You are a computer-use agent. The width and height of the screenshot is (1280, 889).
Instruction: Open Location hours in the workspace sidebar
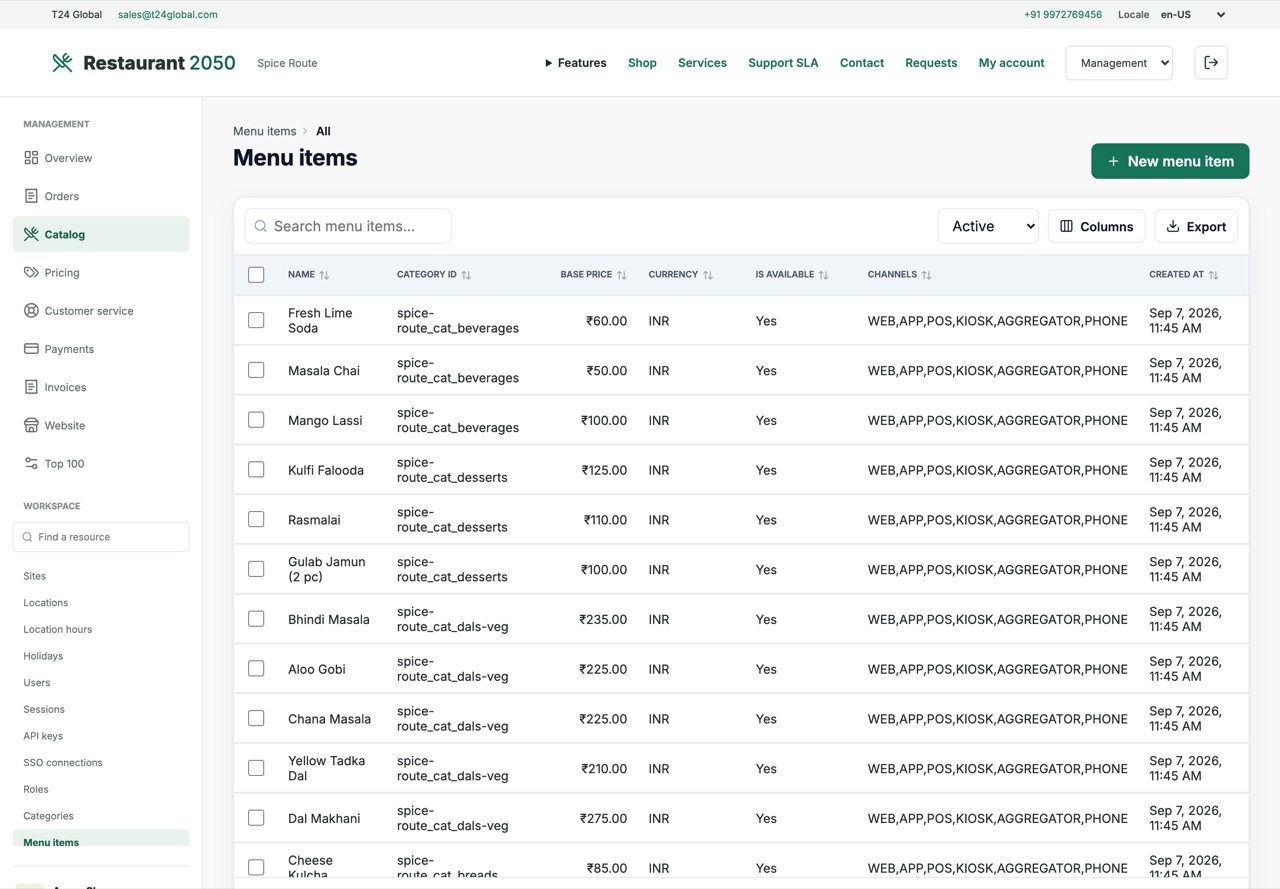tap(58, 629)
